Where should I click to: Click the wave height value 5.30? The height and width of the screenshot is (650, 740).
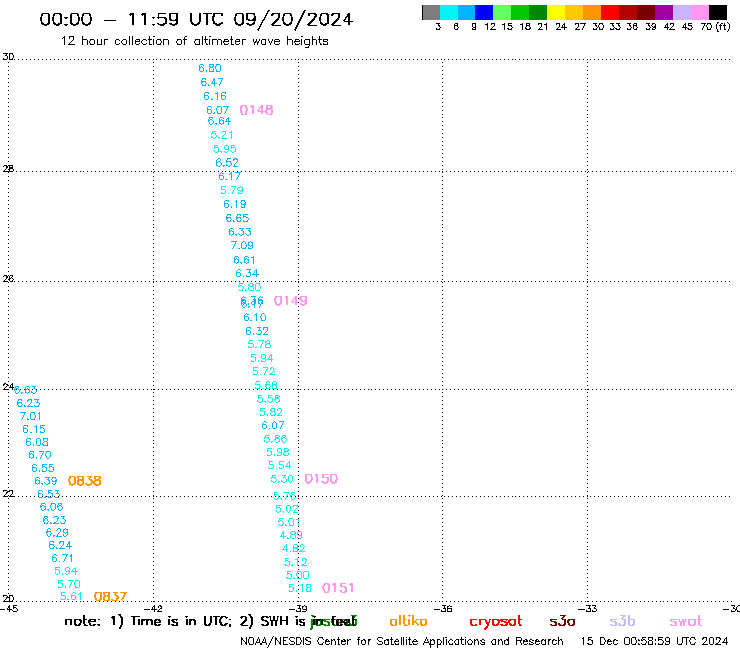(282, 479)
